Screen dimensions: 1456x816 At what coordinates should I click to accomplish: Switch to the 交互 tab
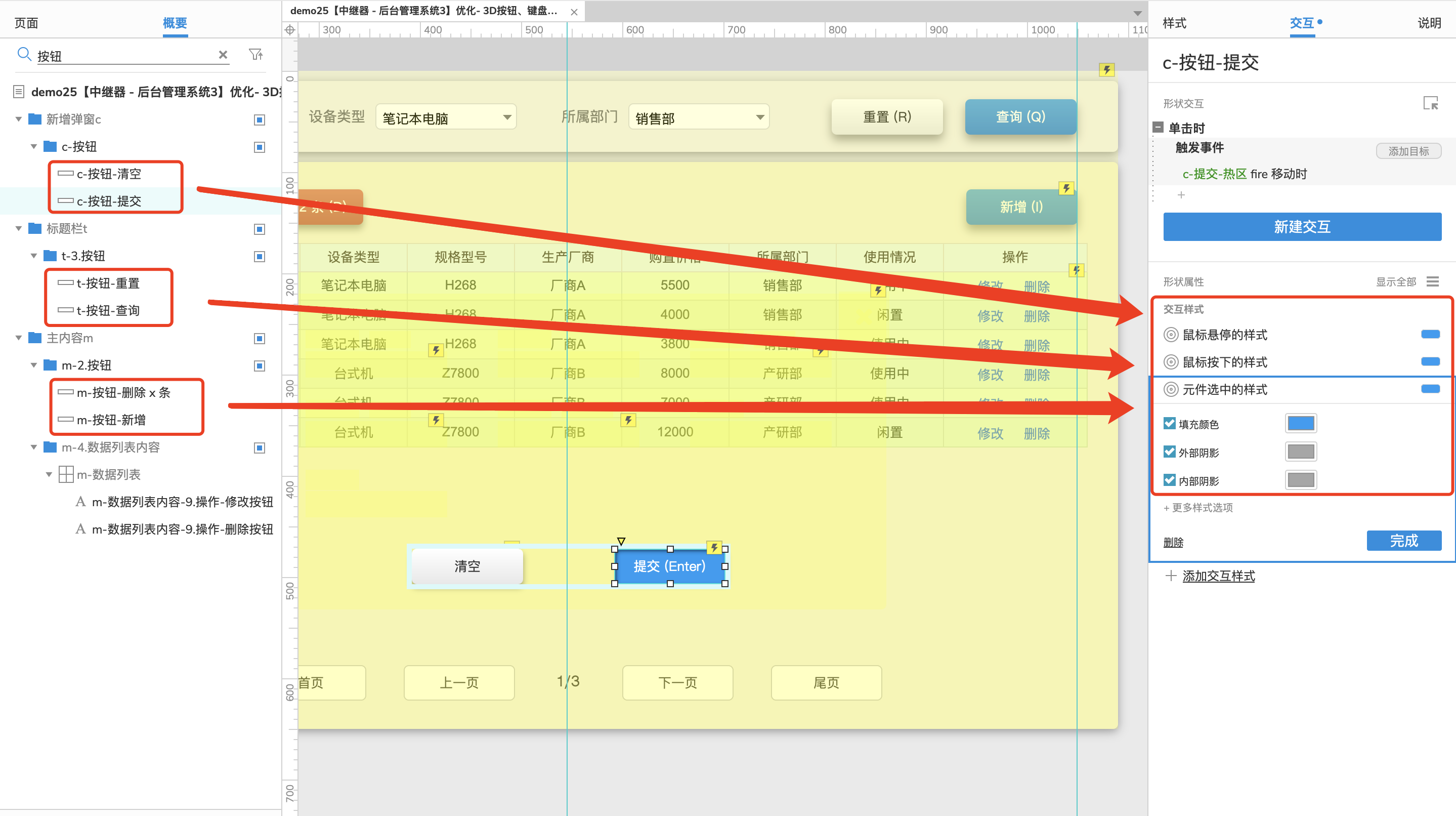[1302, 23]
